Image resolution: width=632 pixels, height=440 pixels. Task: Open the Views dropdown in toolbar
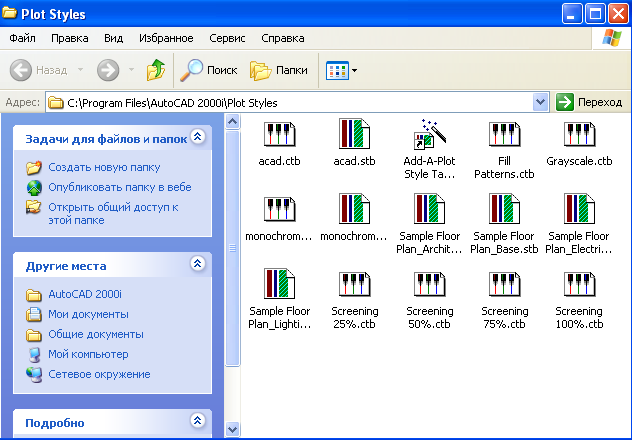point(342,70)
